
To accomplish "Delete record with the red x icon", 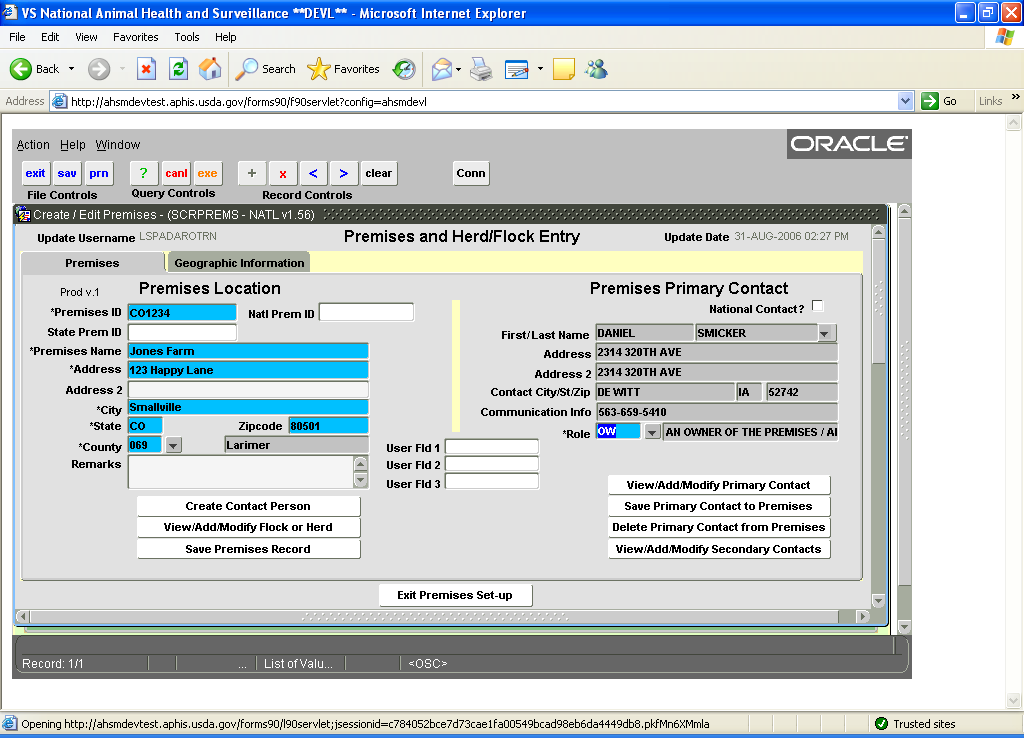I will click(283, 173).
